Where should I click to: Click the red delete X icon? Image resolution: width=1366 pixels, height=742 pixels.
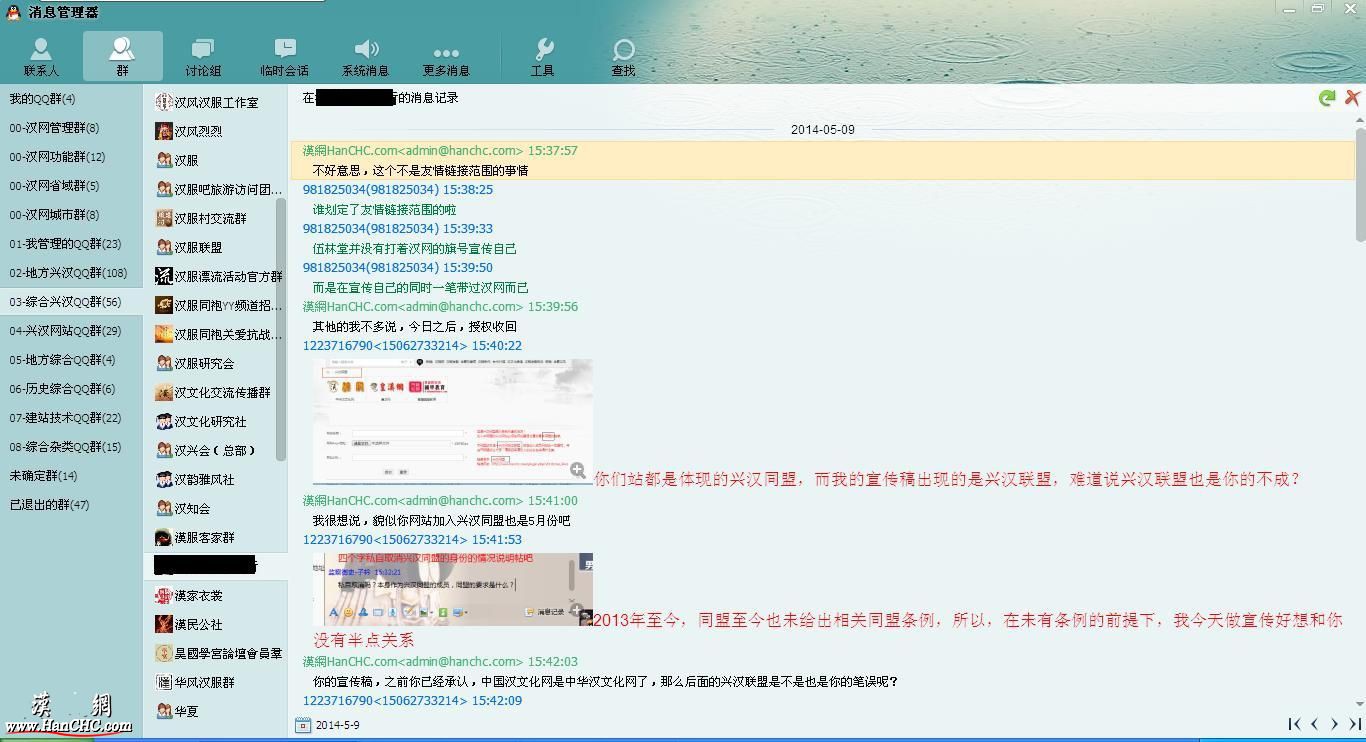coord(1352,98)
